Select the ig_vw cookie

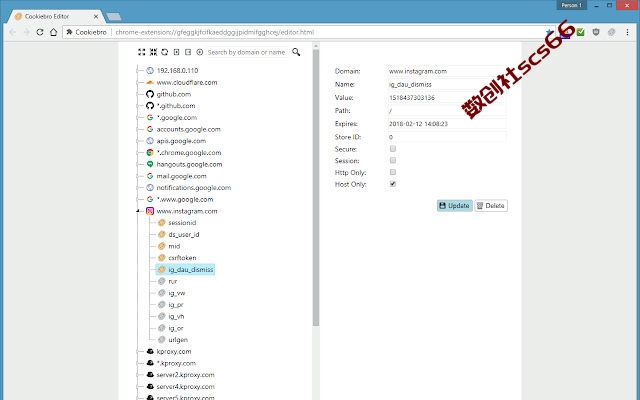(x=177, y=293)
